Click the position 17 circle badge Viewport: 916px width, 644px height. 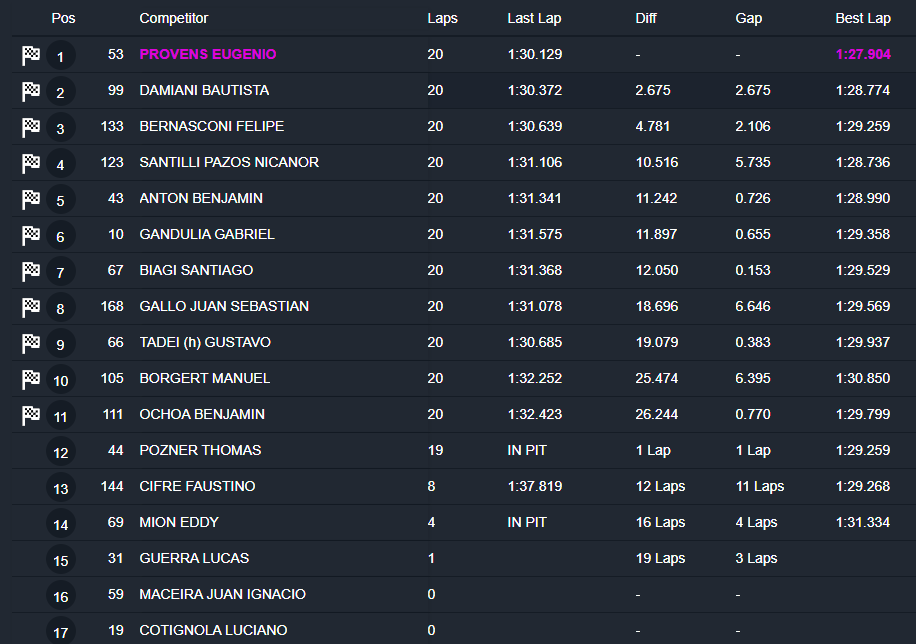[x=61, y=632]
